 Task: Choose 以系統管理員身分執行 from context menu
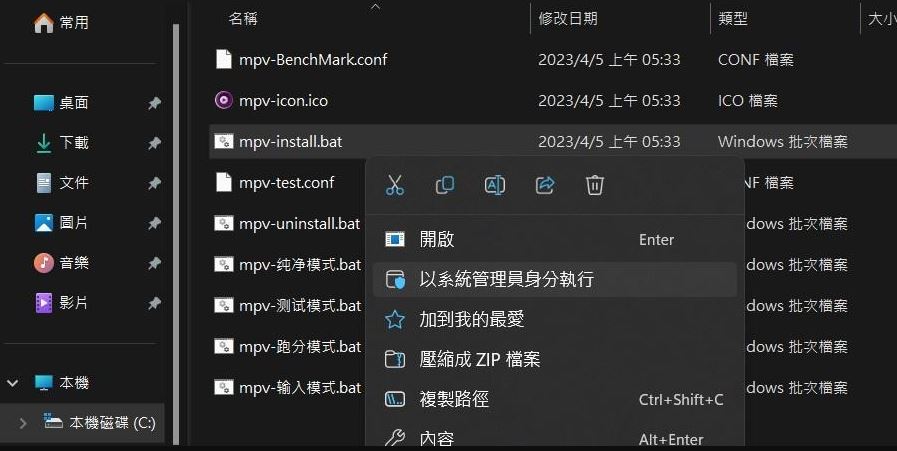(555, 279)
